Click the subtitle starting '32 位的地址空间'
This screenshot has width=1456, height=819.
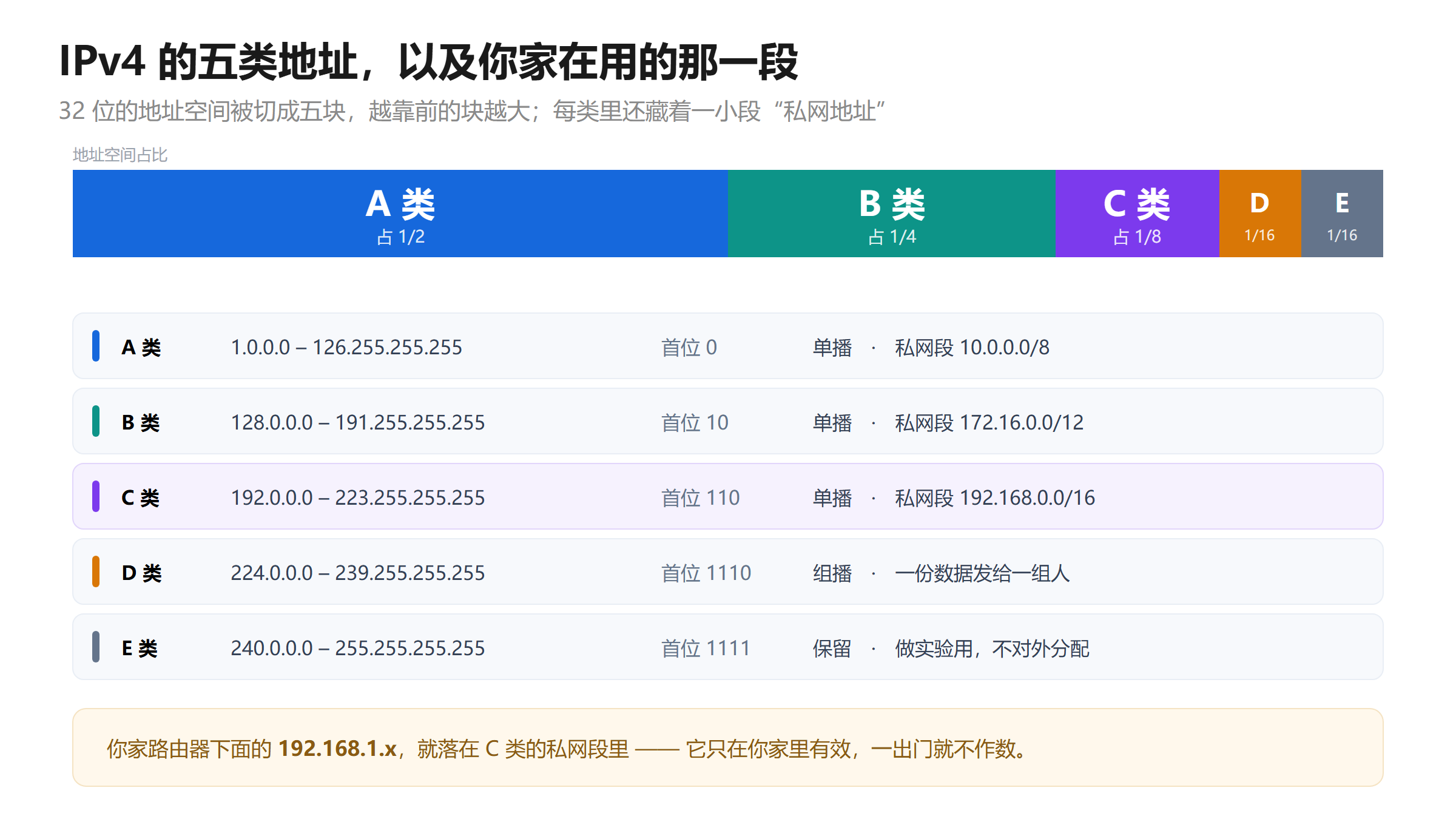click(471, 111)
